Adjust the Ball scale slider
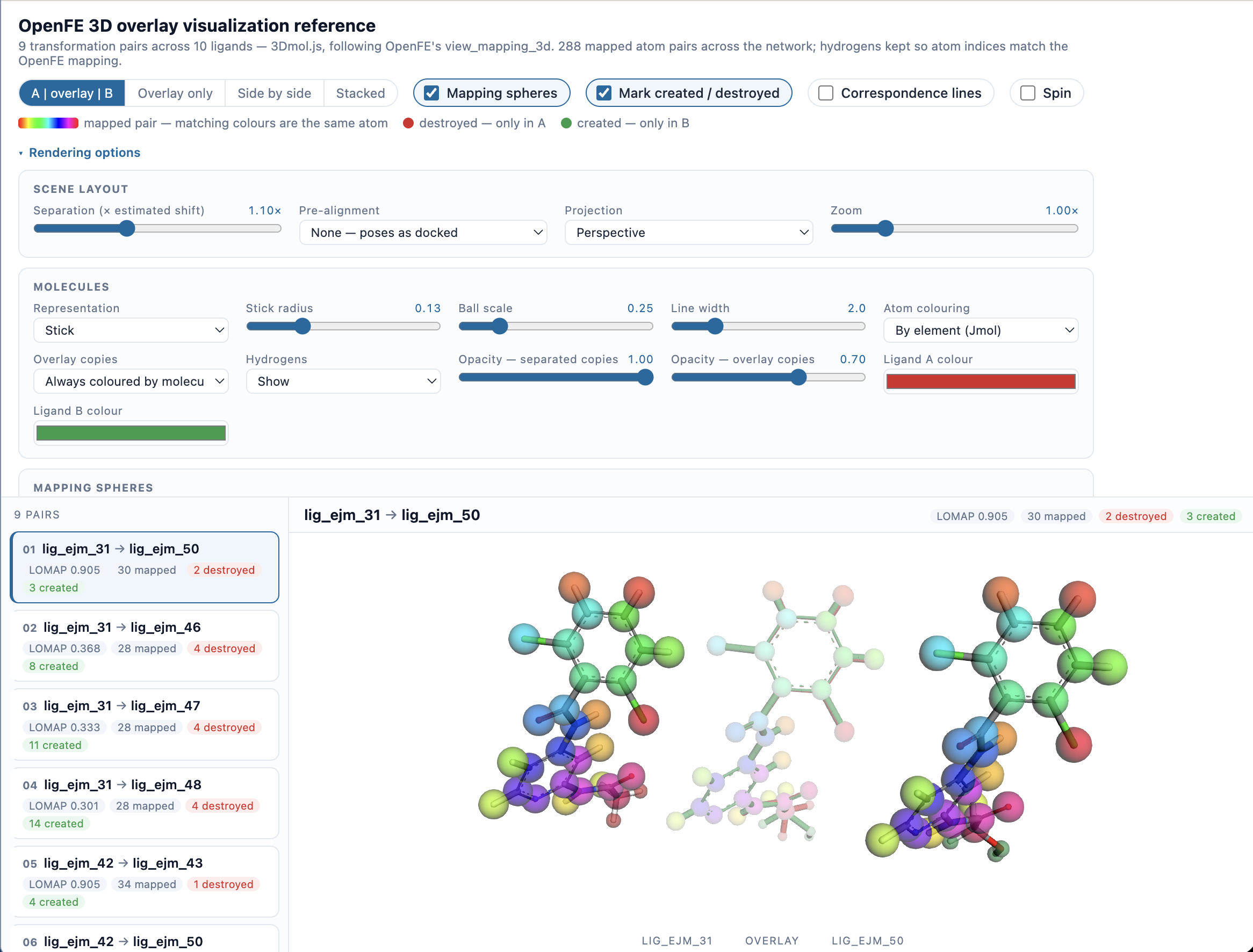The height and width of the screenshot is (952, 1253). click(556, 327)
